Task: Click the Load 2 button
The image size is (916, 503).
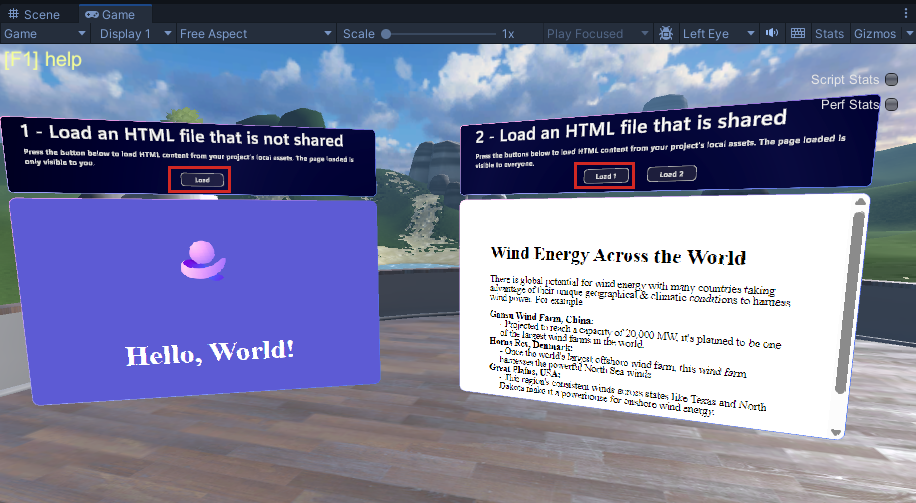Action: point(672,174)
